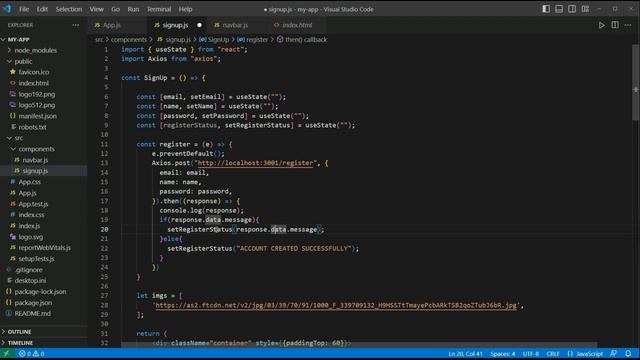
Task: Open the File menu
Action: [x=24, y=9]
